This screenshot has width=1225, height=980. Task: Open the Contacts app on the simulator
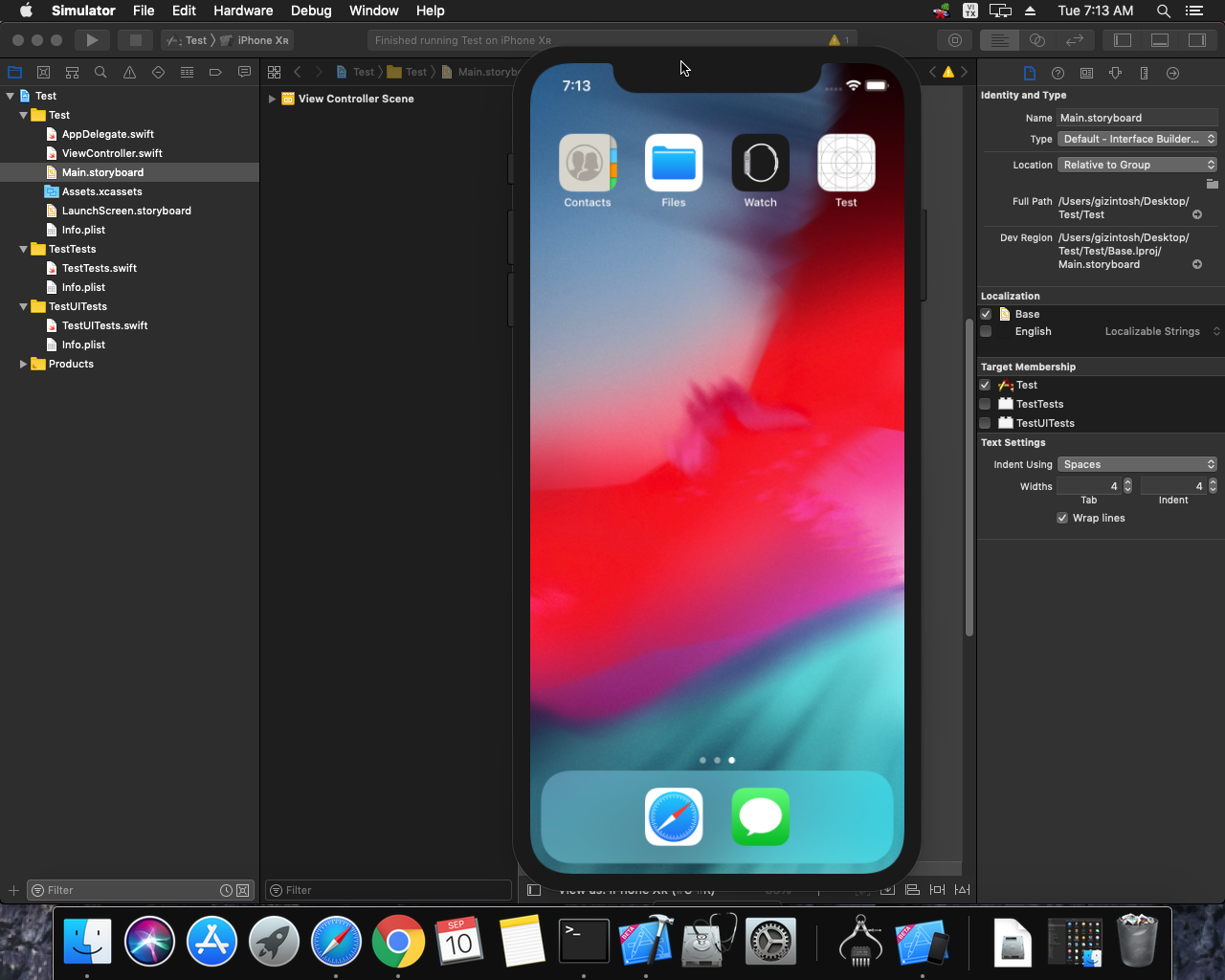588,164
